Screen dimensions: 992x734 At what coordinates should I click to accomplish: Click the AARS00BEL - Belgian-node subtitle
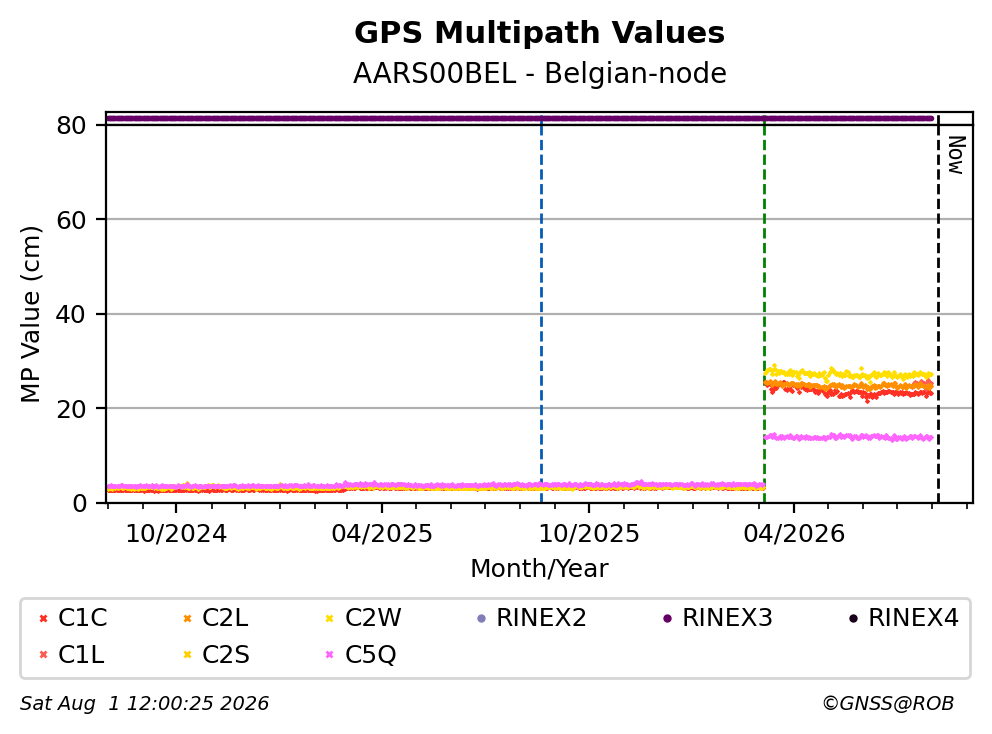pyautogui.click(x=539, y=73)
